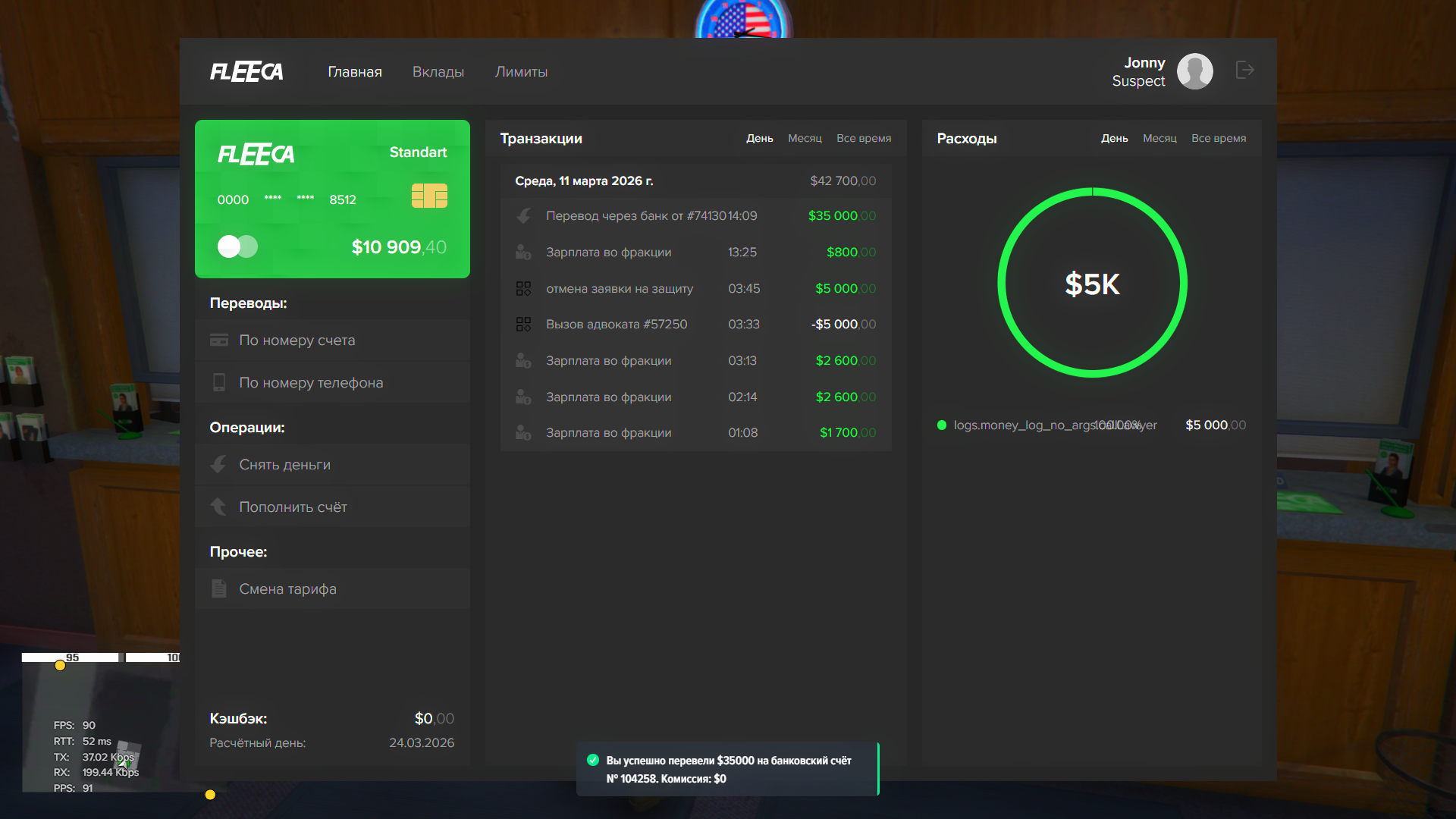Click the Пополнить счёт deposit arrow icon
This screenshot has width=1456, height=819.
coord(219,507)
